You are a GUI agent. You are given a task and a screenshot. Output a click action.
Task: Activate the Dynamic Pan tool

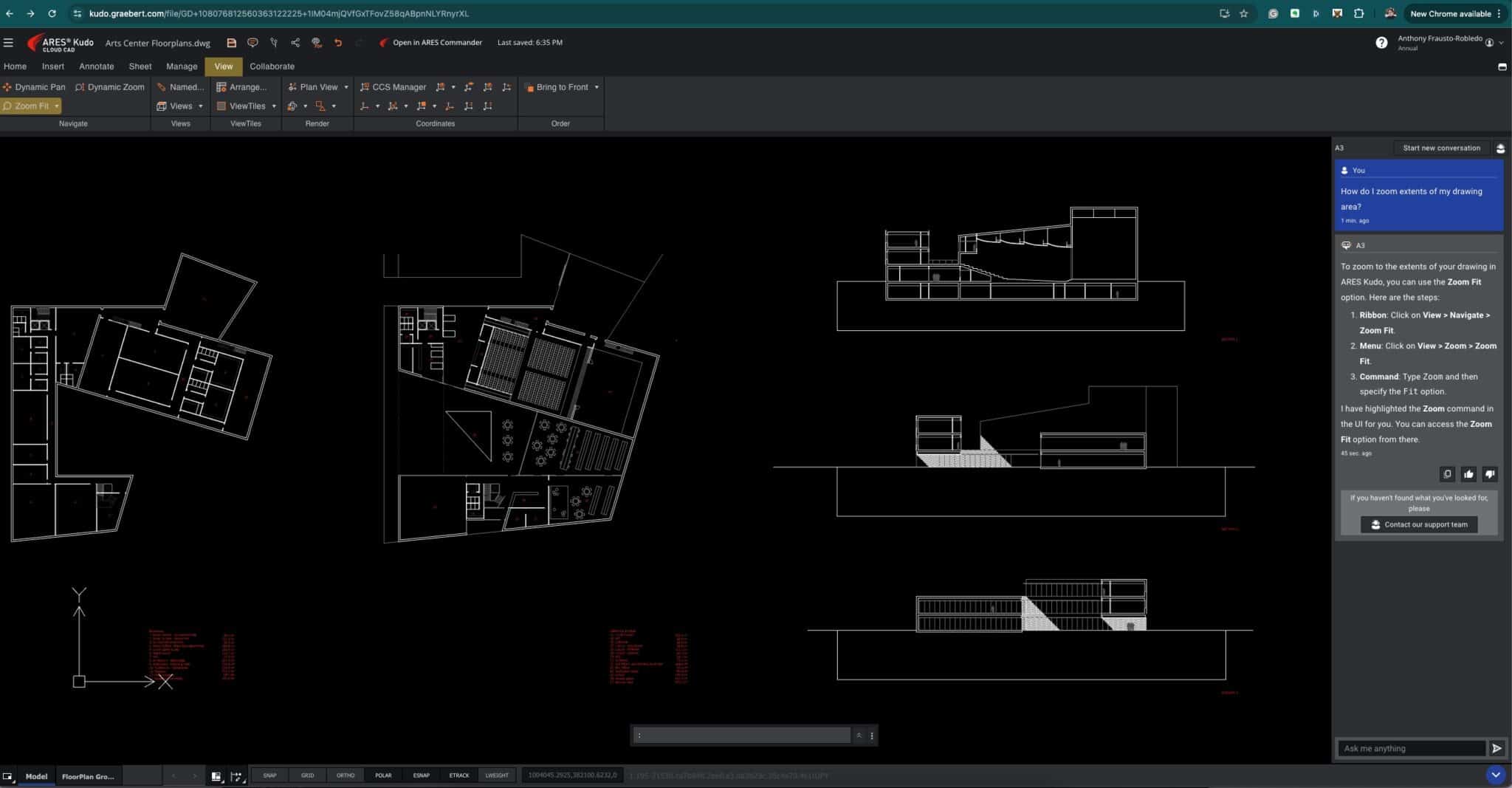click(x=35, y=86)
